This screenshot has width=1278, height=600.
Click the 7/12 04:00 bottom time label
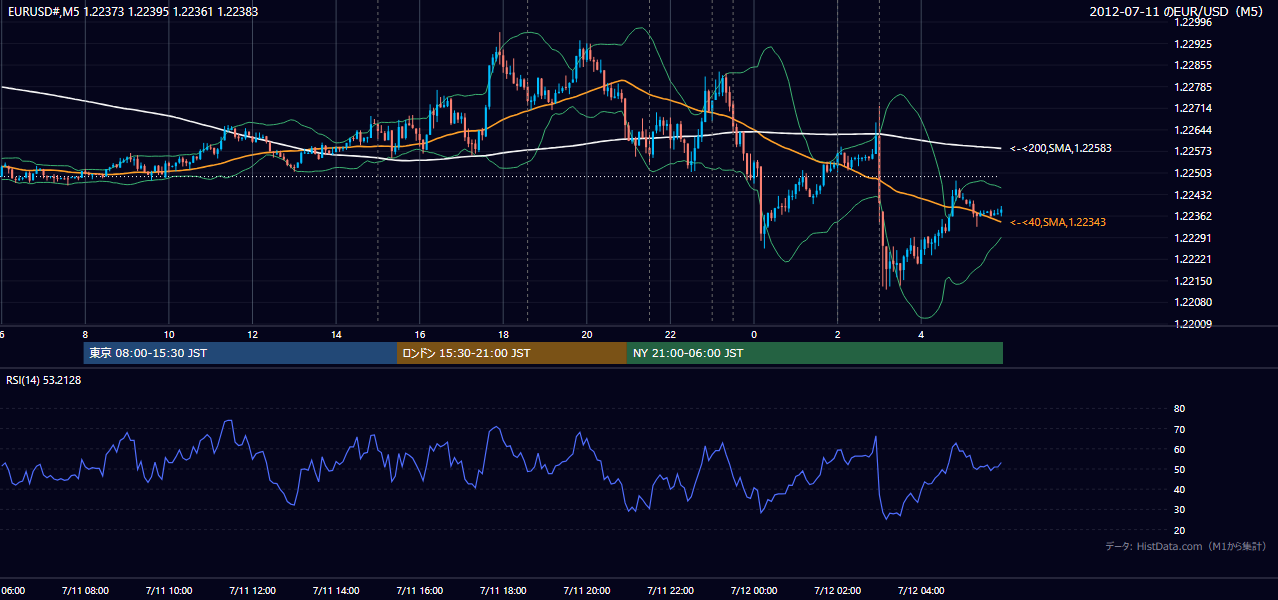click(922, 590)
